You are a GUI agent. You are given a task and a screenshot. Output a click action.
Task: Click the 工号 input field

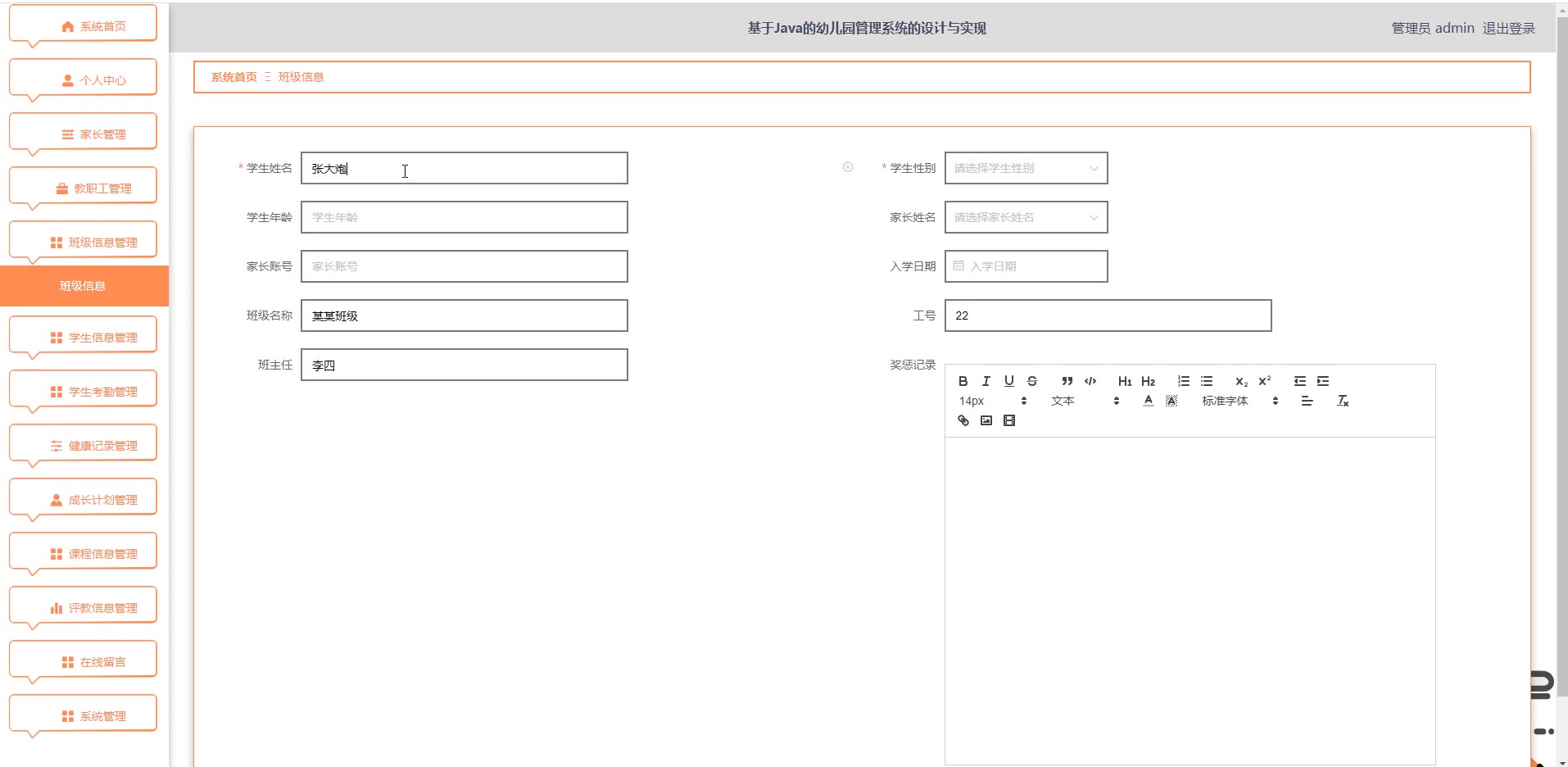click(1108, 315)
